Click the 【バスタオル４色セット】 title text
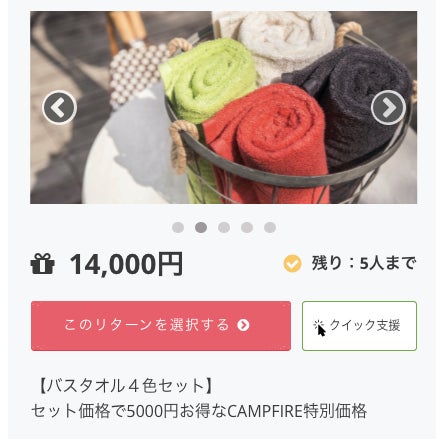Screen dimensions: 436x439 click(123, 386)
